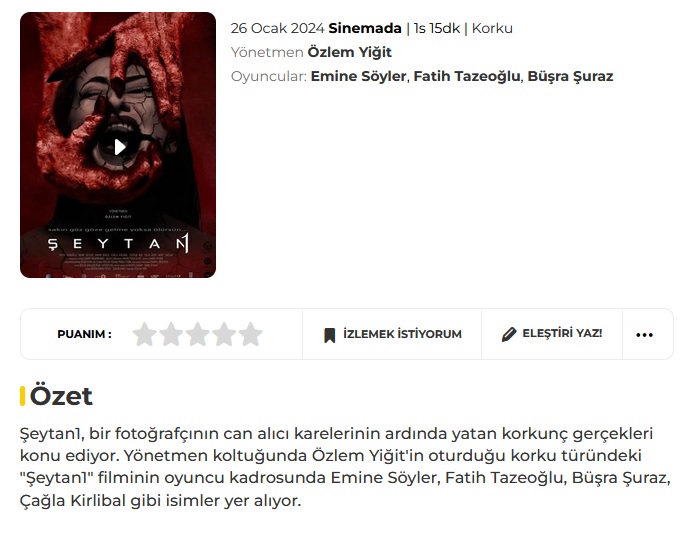Viewport: 690px width, 533px height.
Task: Click the Şeytan1 movie poster title area
Action: [118, 243]
